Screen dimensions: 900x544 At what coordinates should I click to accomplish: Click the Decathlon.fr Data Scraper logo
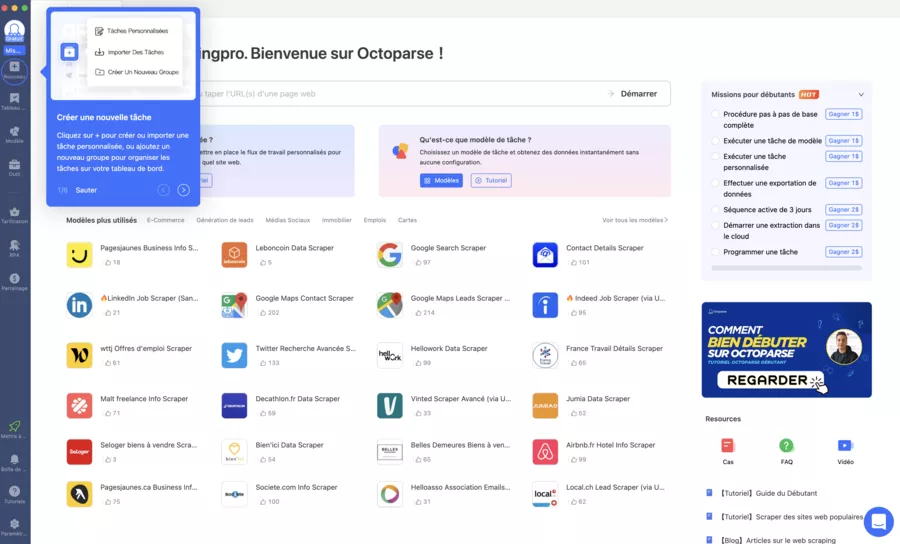[x=234, y=406]
